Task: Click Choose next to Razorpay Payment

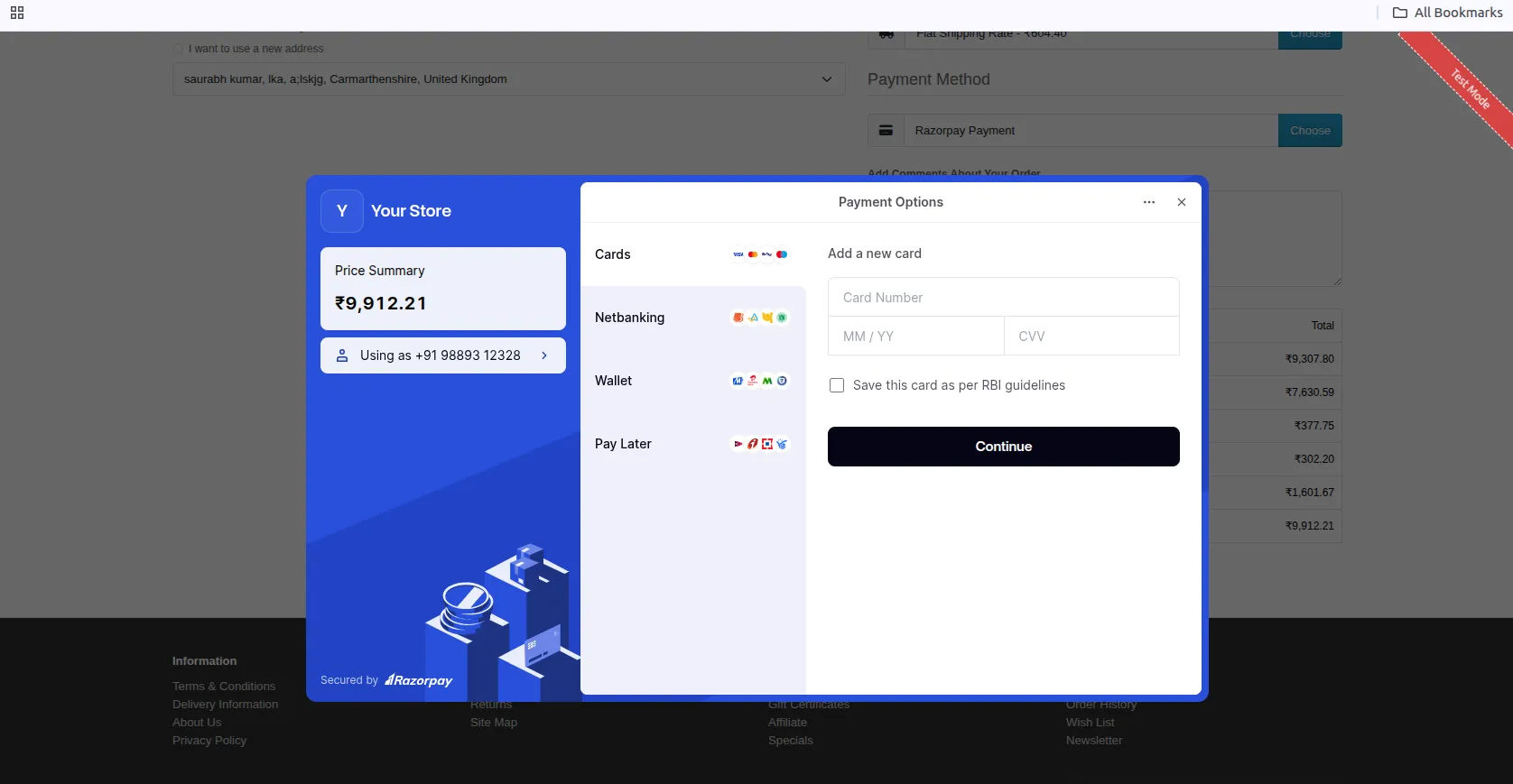Action: (1310, 131)
